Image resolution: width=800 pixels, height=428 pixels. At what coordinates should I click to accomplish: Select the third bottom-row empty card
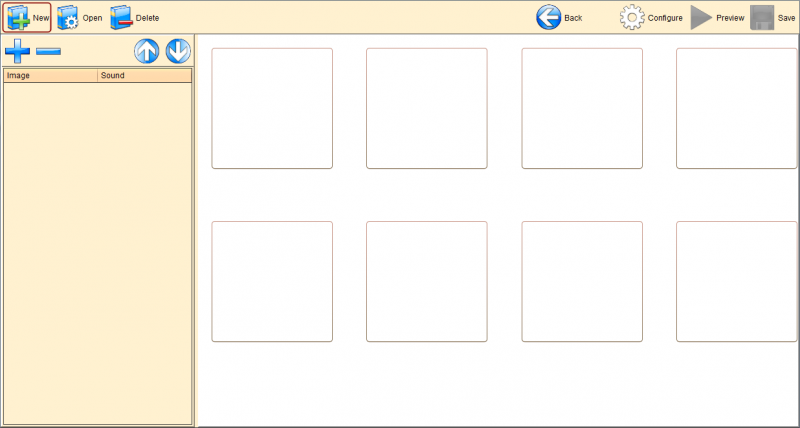pyautogui.click(x=582, y=281)
